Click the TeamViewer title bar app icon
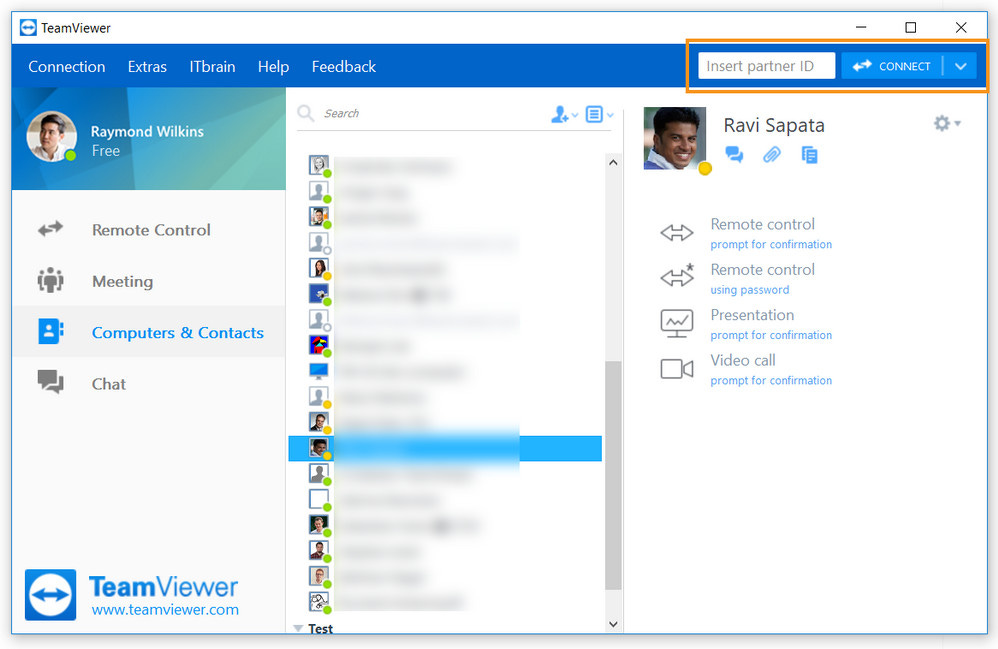Viewport: 998px width, 649px height. (x=28, y=28)
